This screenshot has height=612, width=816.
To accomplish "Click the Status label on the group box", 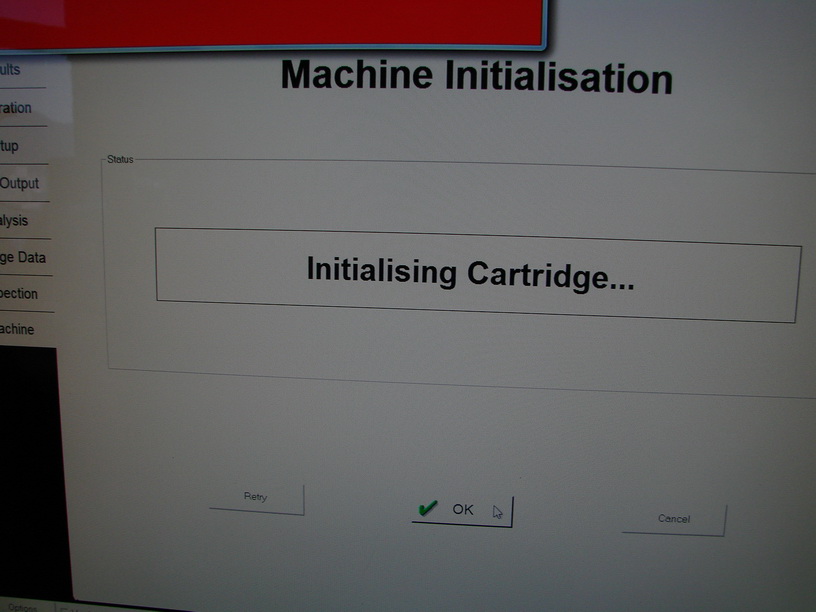I will (x=122, y=158).
